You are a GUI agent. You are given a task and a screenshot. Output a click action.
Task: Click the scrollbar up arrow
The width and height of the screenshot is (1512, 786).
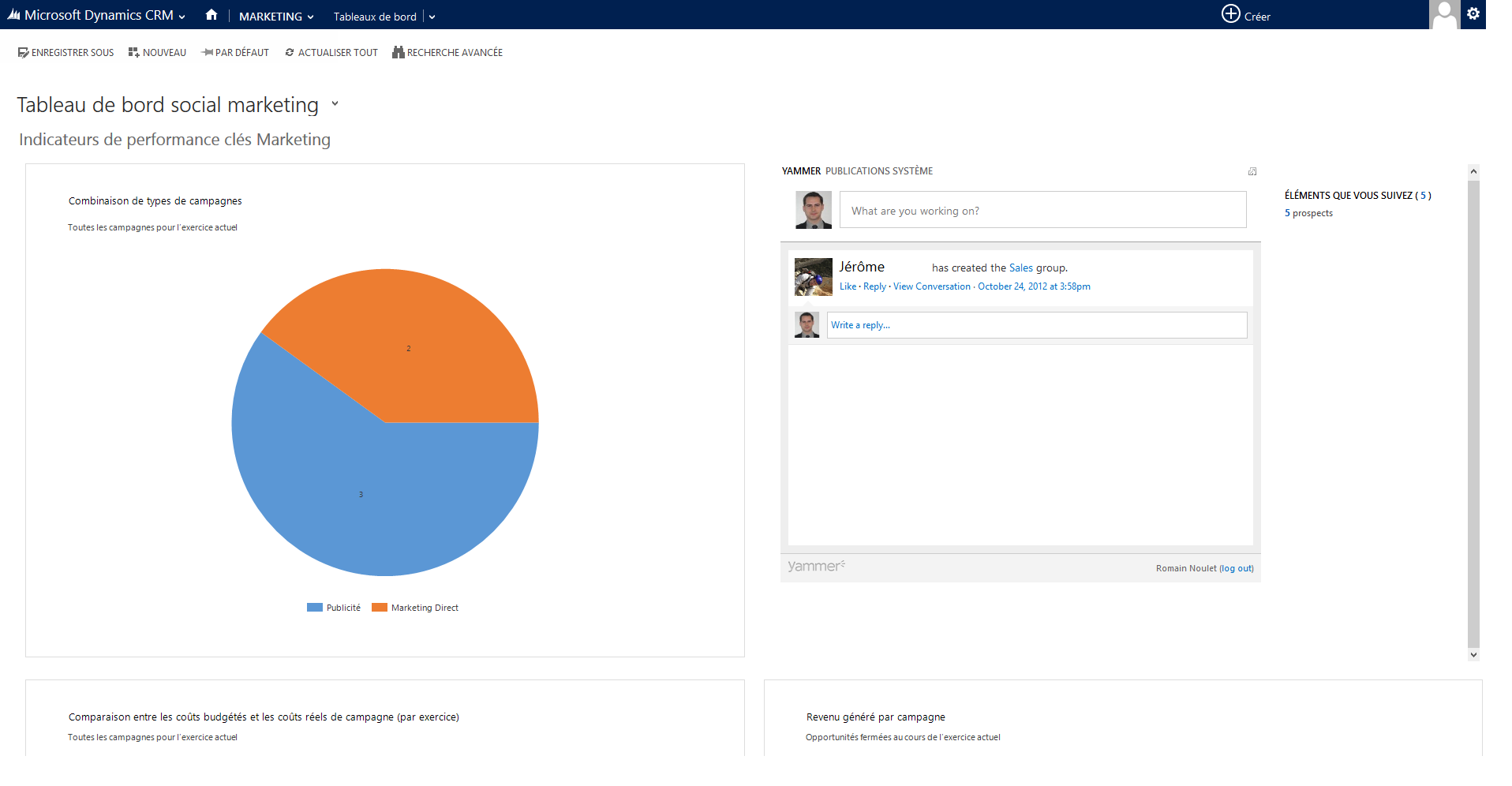coord(1473,171)
